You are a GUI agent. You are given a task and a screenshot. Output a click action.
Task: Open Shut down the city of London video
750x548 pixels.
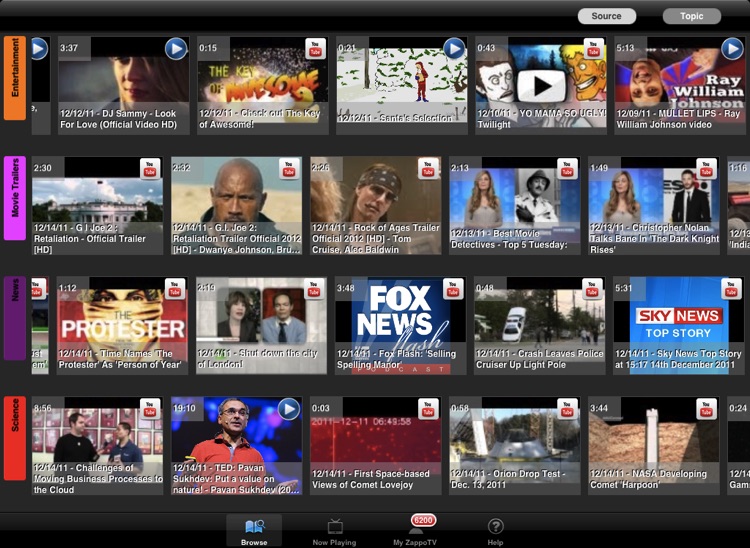pos(261,326)
